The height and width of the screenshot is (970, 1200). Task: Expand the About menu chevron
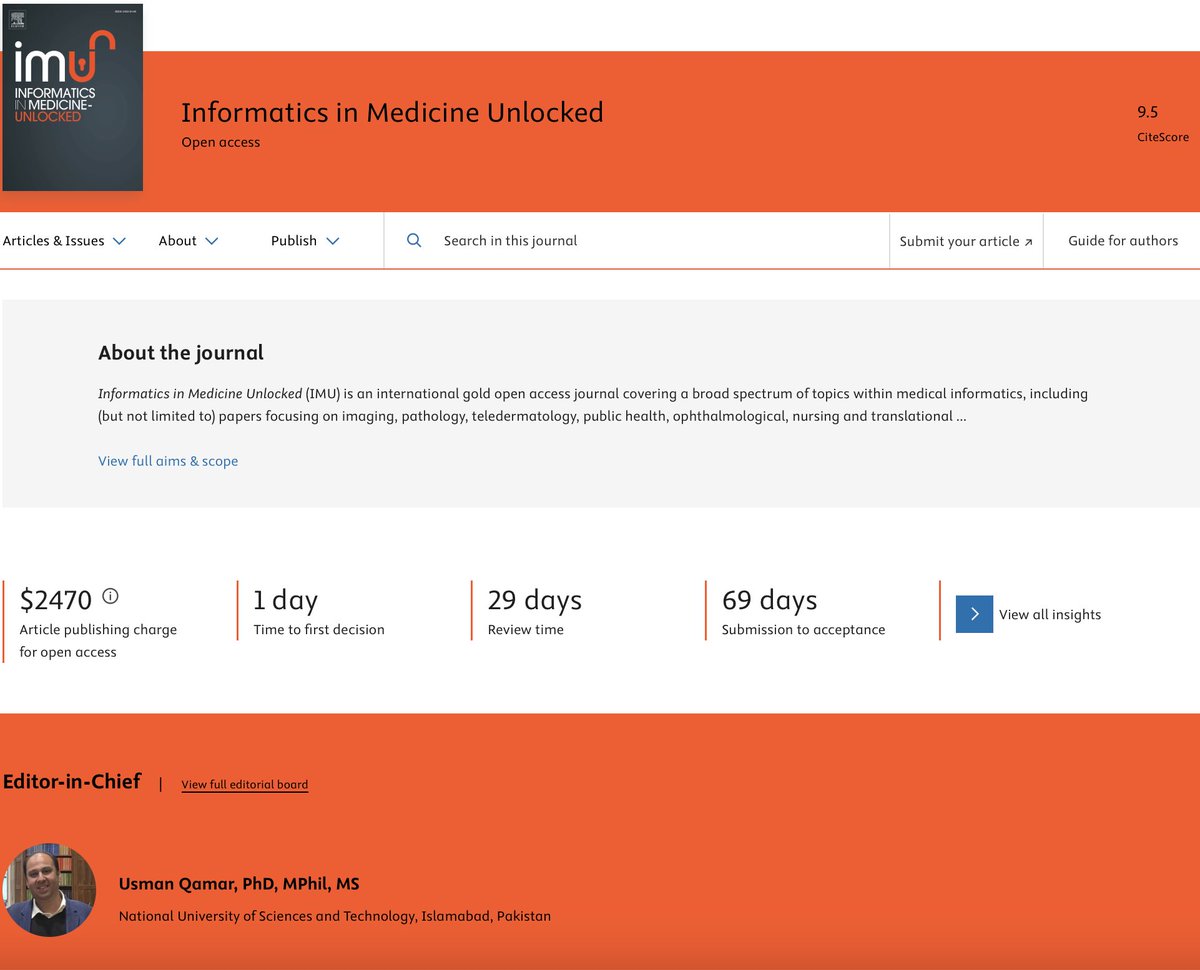211,241
